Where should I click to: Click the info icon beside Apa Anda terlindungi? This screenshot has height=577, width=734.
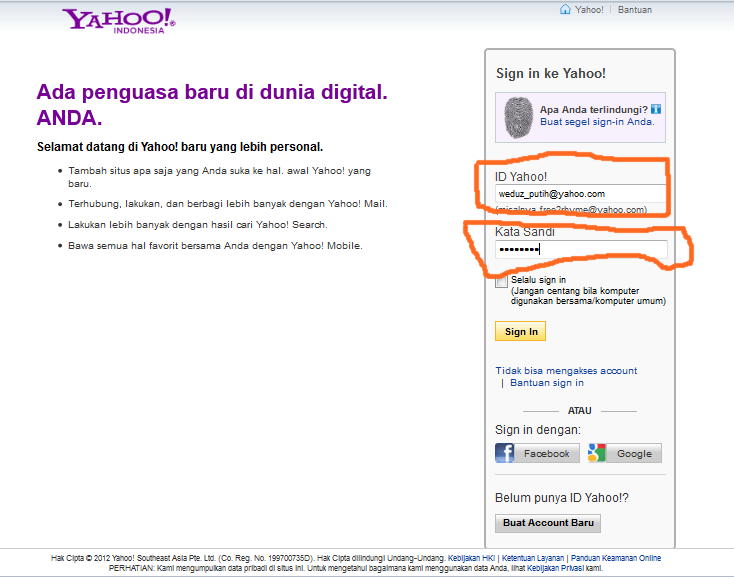[x=656, y=109]
